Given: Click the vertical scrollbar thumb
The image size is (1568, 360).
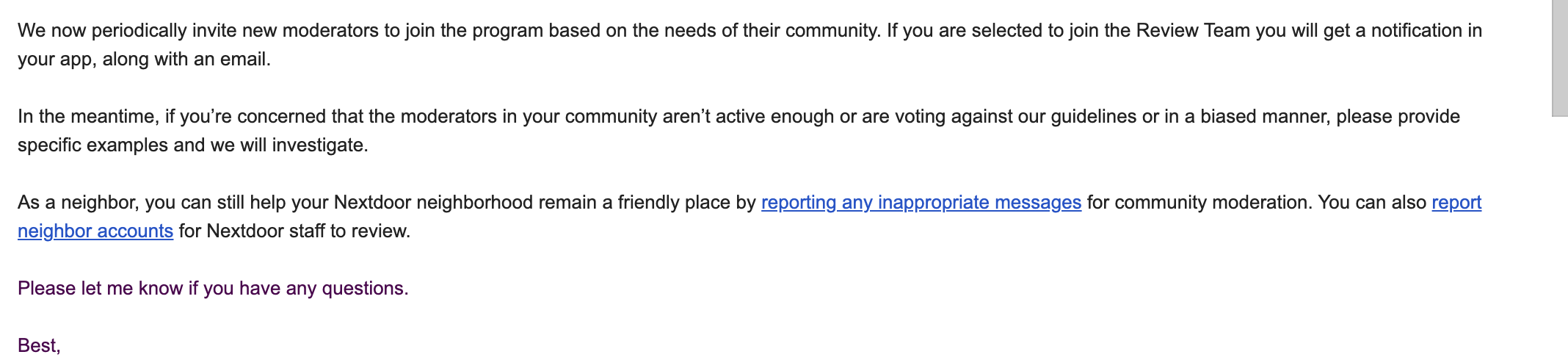Looking at the screenshot, I should tap(1559, 59).
